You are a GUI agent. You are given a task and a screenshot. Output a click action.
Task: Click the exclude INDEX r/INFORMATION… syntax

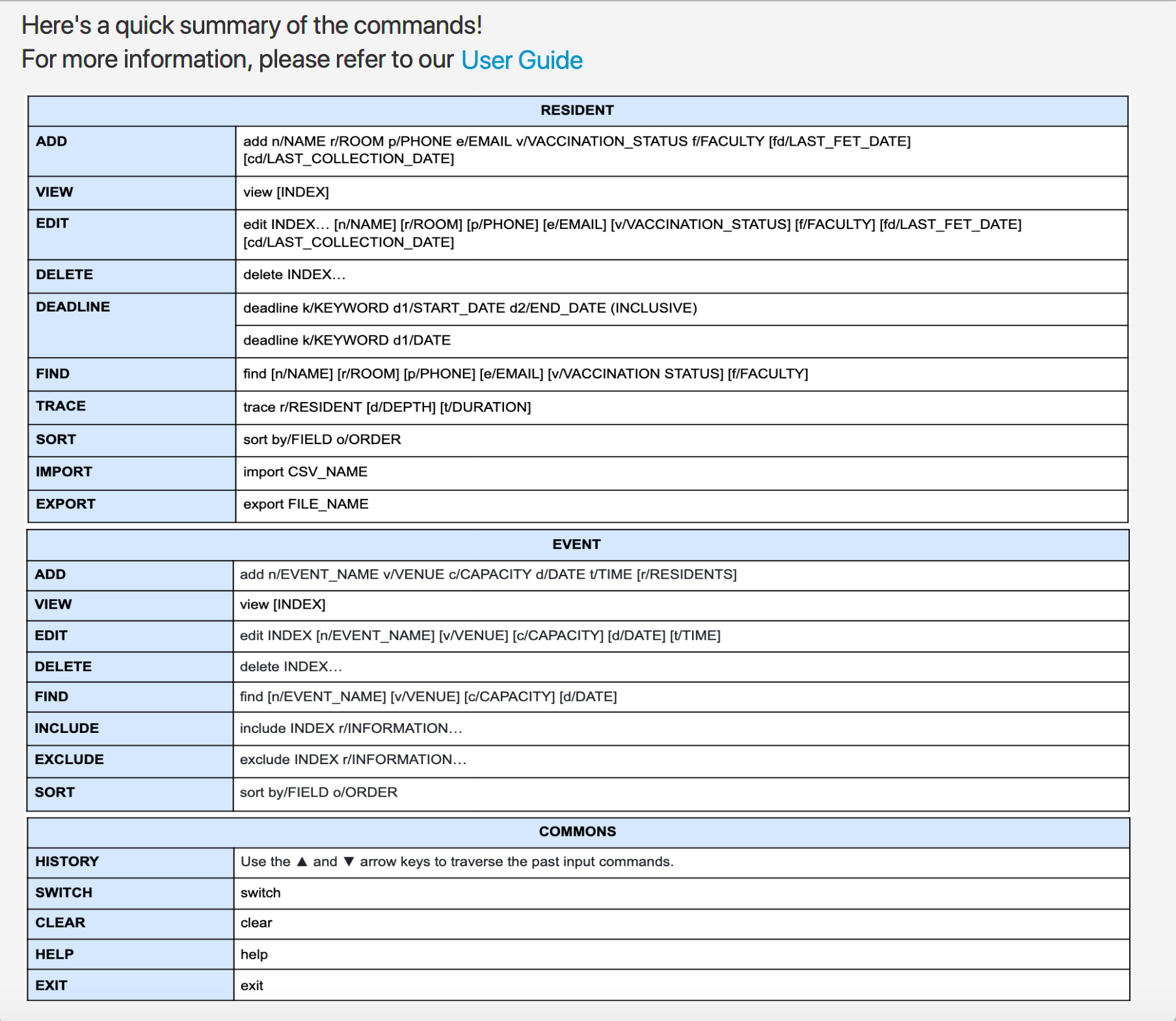point(353,760)
